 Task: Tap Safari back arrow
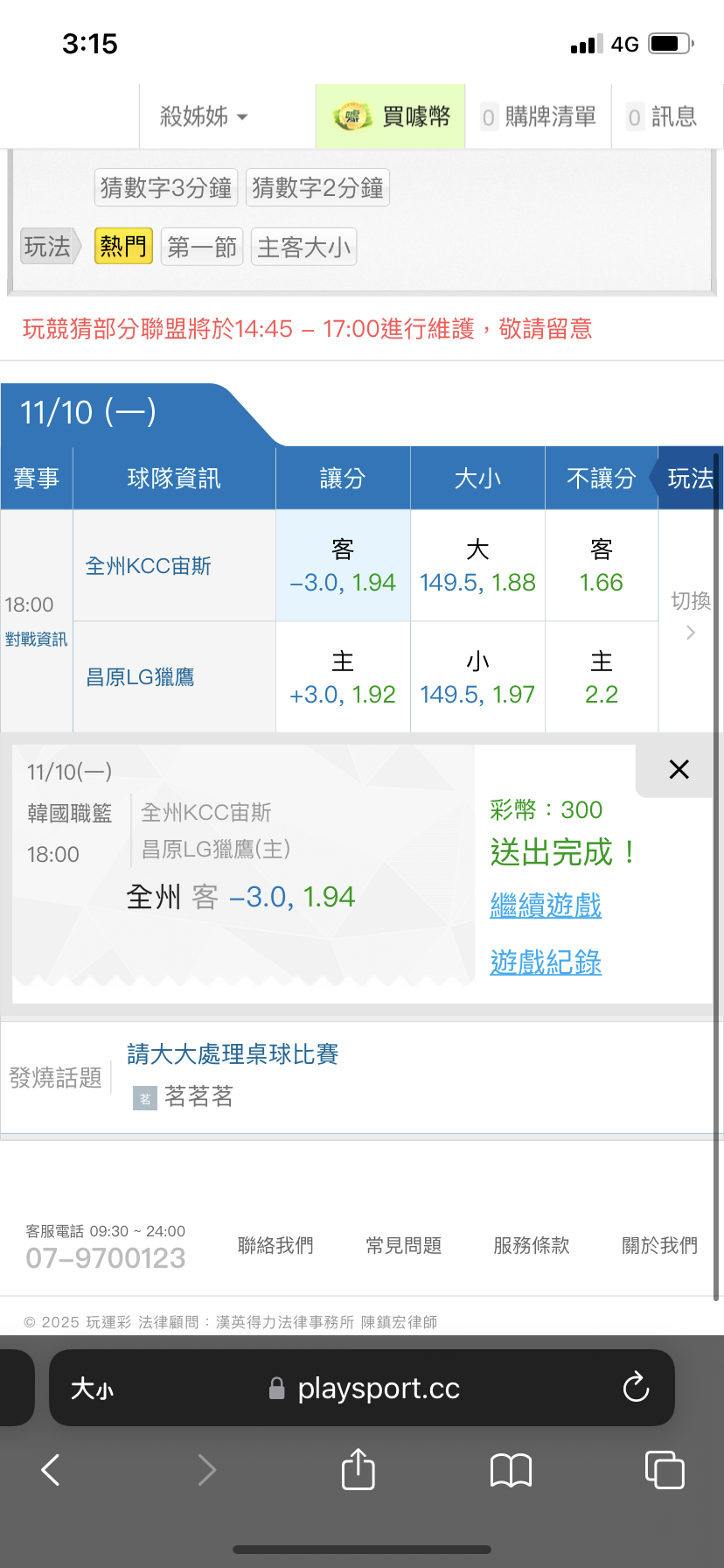tap(51, 1470)
